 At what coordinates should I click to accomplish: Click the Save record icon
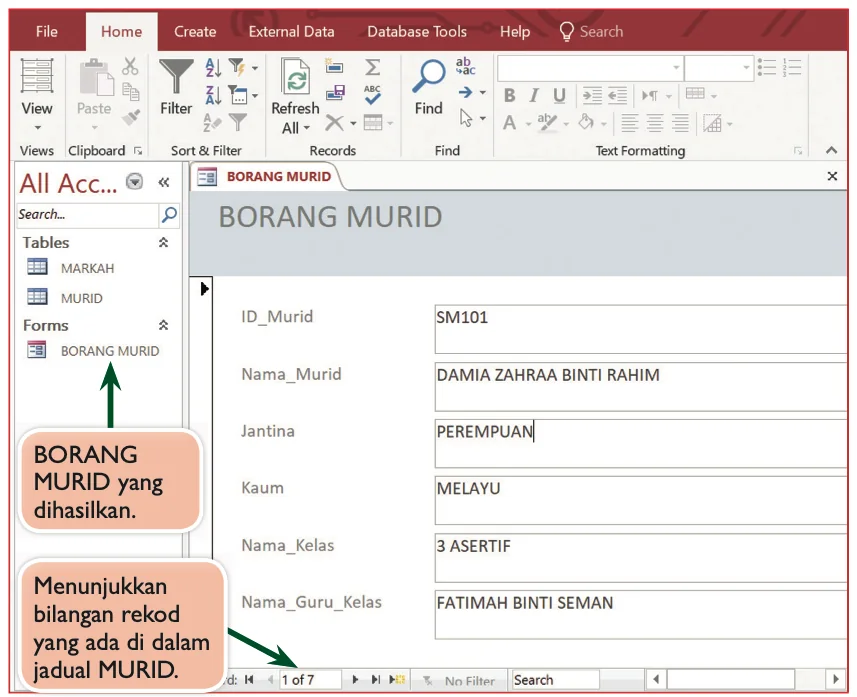(x=335, y=92)
